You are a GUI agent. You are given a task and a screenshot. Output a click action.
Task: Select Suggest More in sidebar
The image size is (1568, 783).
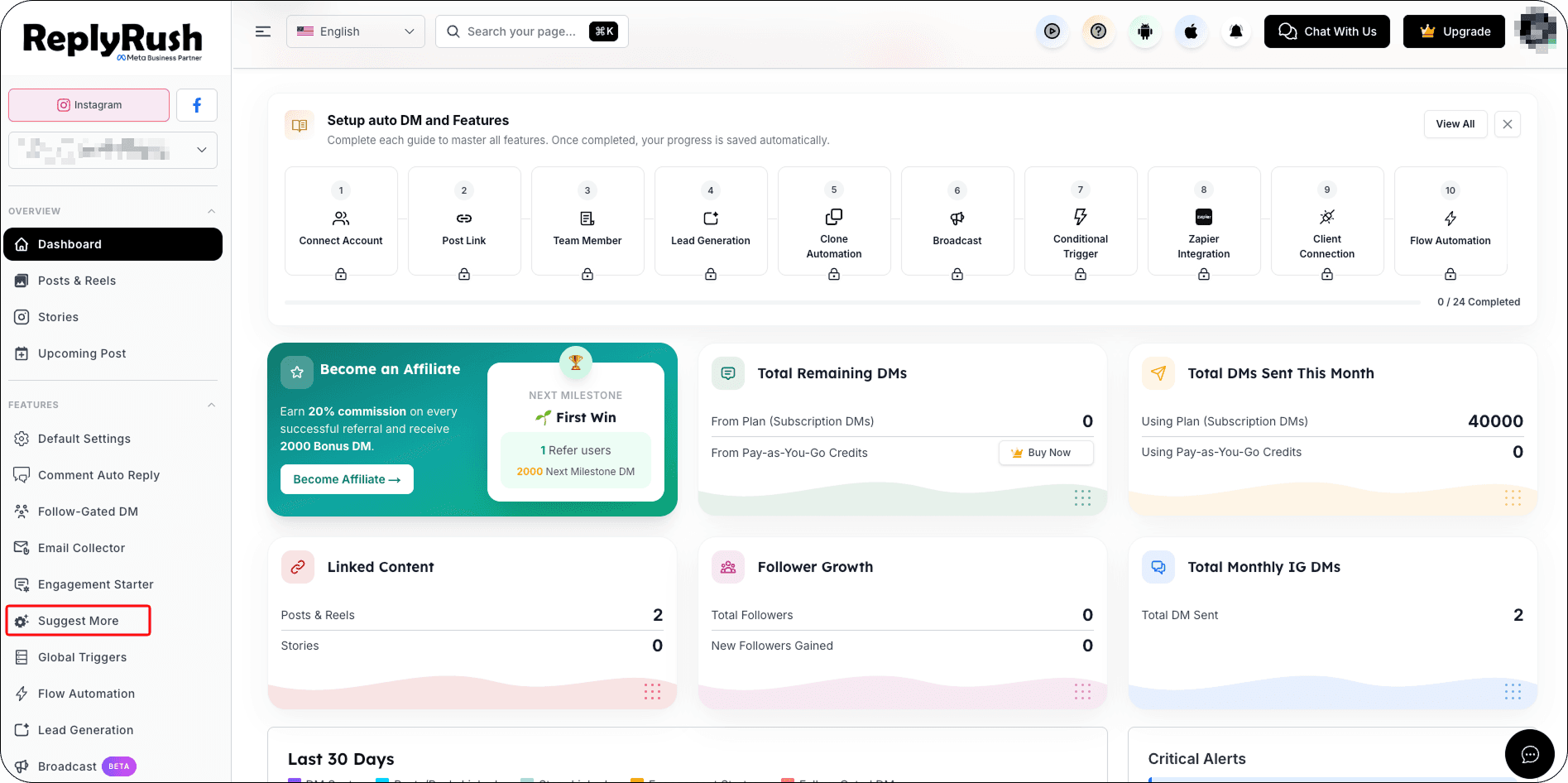tap(79, 621)
